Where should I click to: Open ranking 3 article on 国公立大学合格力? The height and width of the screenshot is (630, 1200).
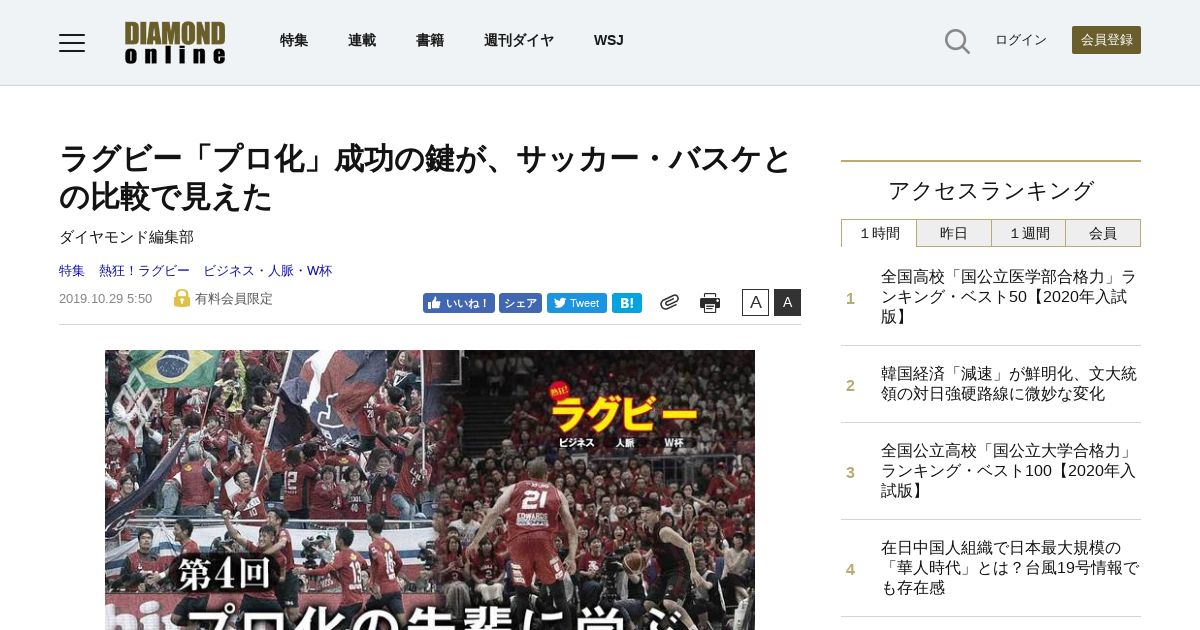[1009, 471]
